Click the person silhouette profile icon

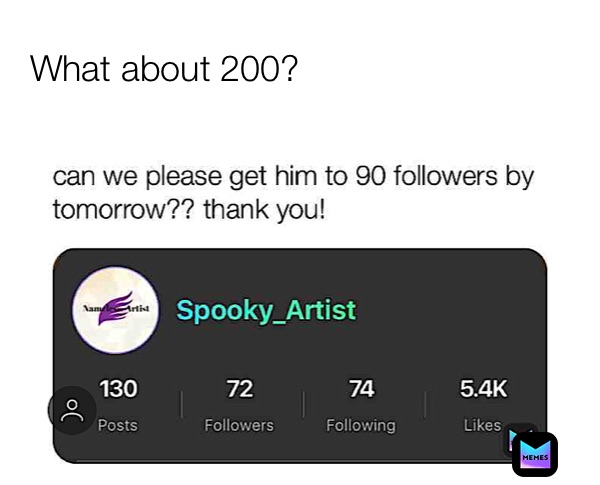pyautogui.click(x=72, y=410)
